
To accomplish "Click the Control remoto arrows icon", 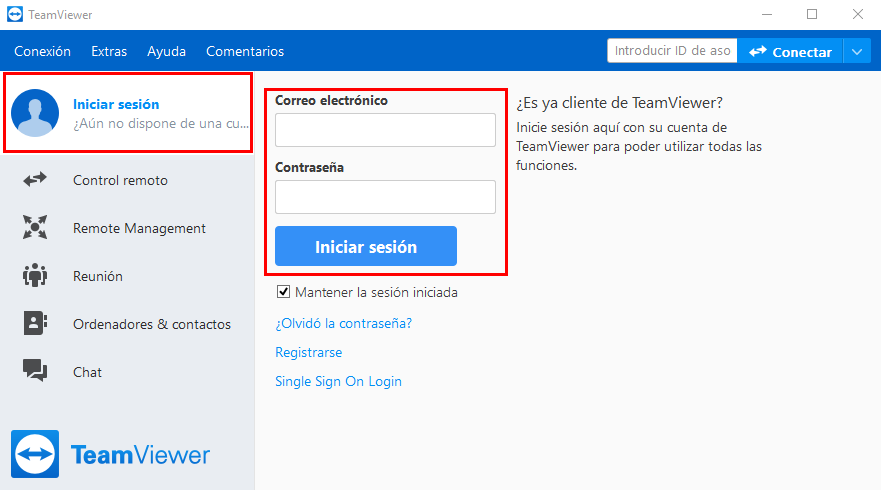I will tap(35, 180).
